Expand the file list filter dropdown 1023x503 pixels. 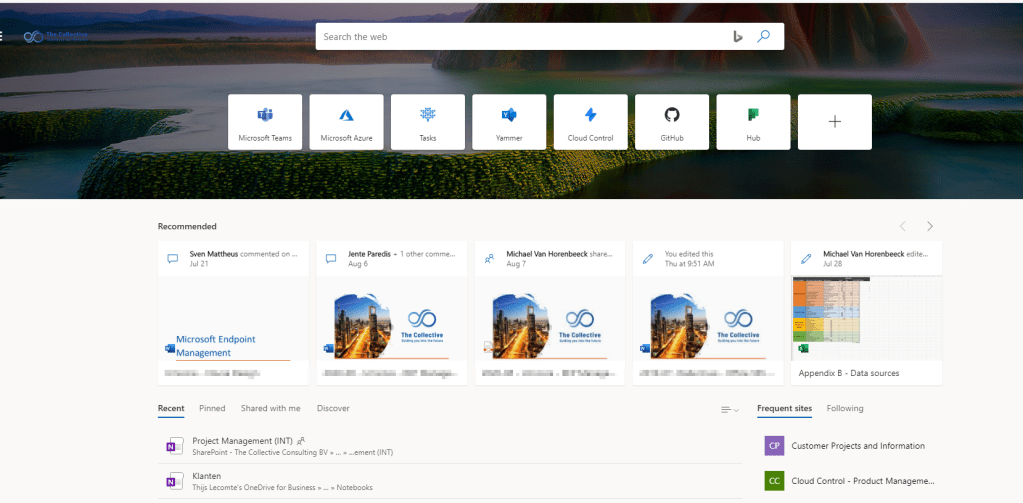pyautogui.click(x=729, y=410)
